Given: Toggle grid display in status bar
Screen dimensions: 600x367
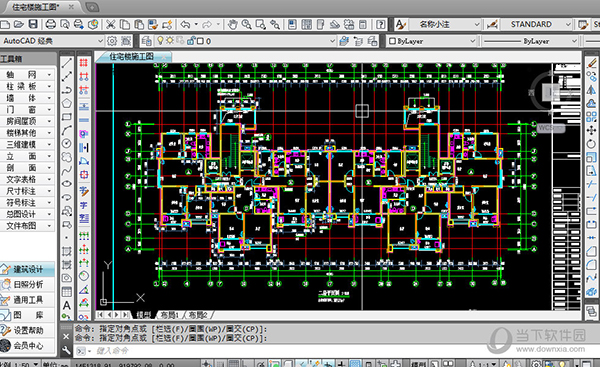Looking at the screenshot, I should click(x=233, y=364).
